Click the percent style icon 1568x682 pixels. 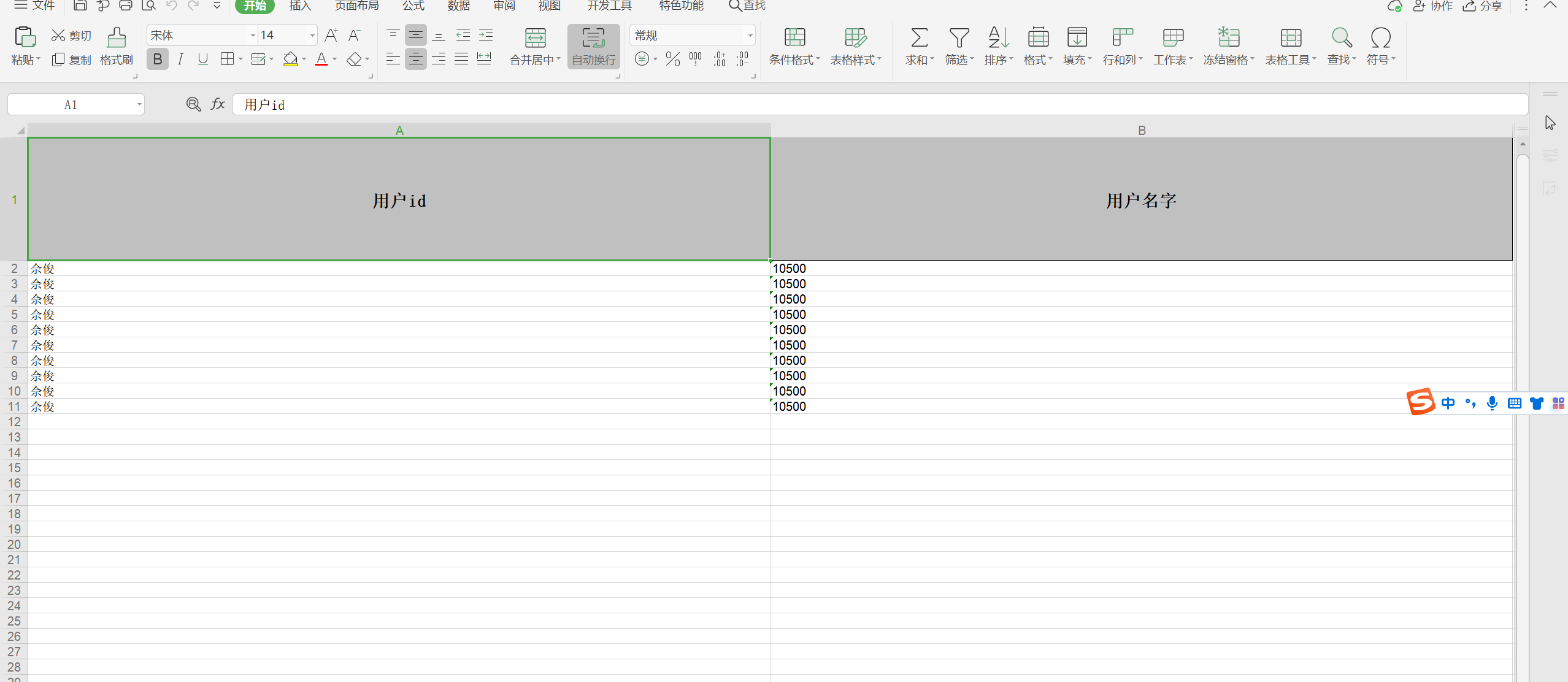tap(672, 59)
